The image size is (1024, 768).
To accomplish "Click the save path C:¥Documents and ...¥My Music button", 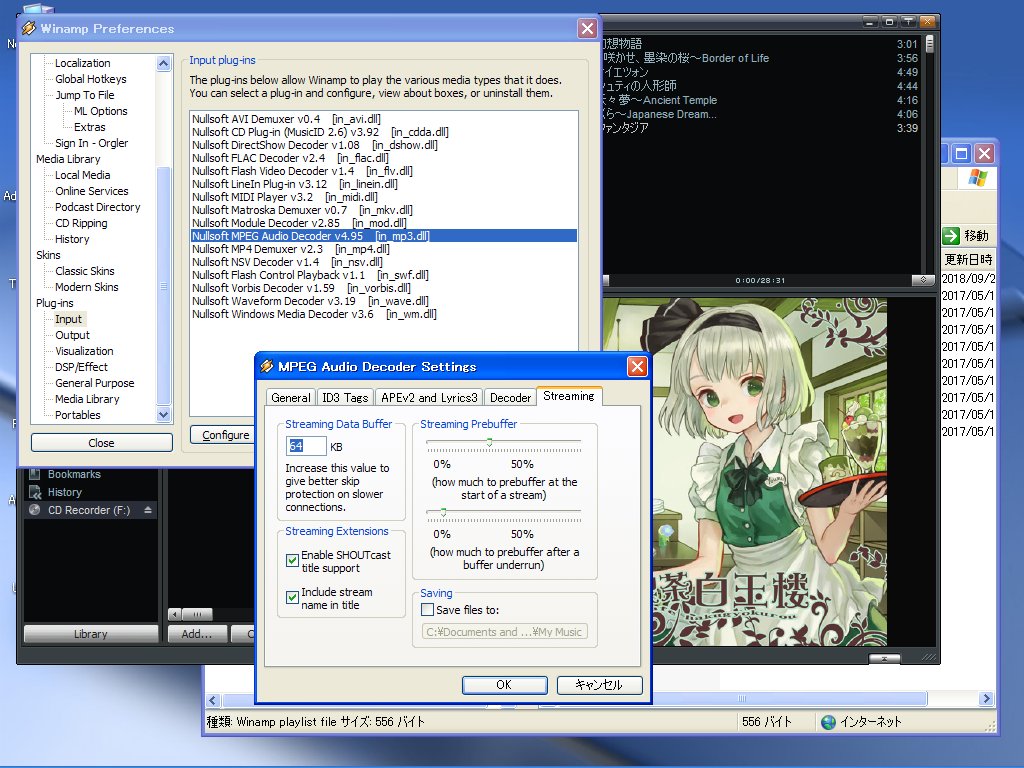I will coord(504,632).
